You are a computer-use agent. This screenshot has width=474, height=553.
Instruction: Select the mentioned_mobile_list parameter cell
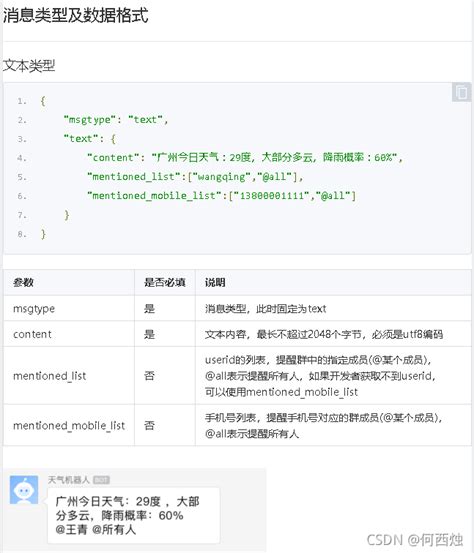pyautogui.click(x=69, y=425)
